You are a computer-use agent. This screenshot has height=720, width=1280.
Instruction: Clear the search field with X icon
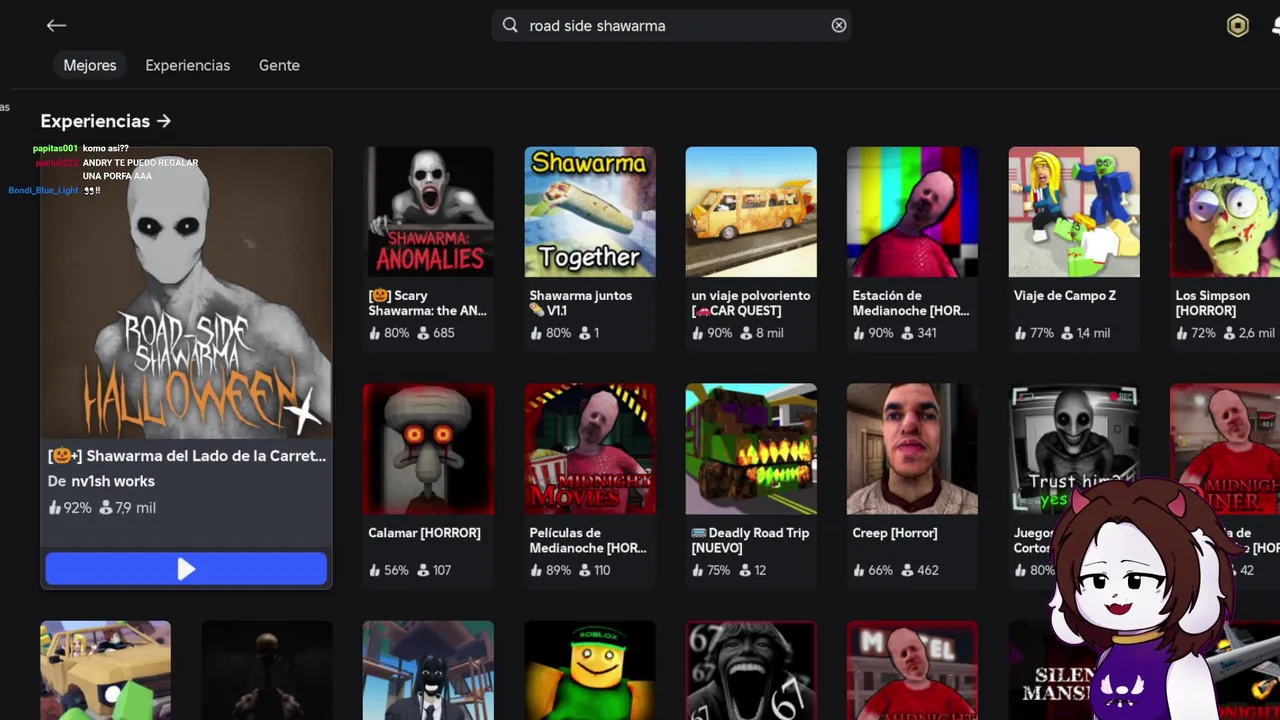tap(839, 25)
